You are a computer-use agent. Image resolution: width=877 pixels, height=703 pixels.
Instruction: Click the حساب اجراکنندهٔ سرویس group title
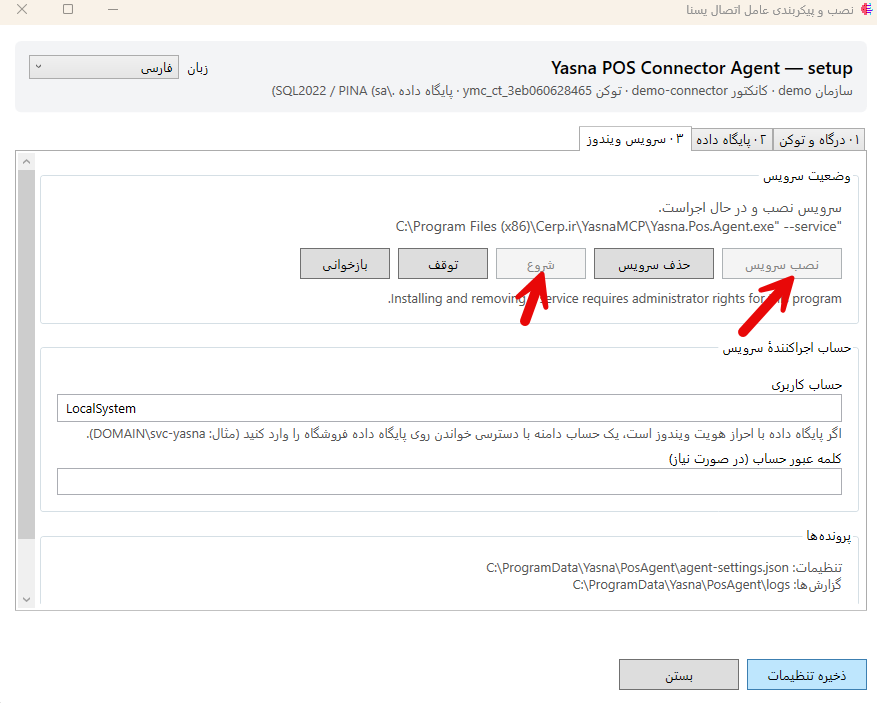786,348
